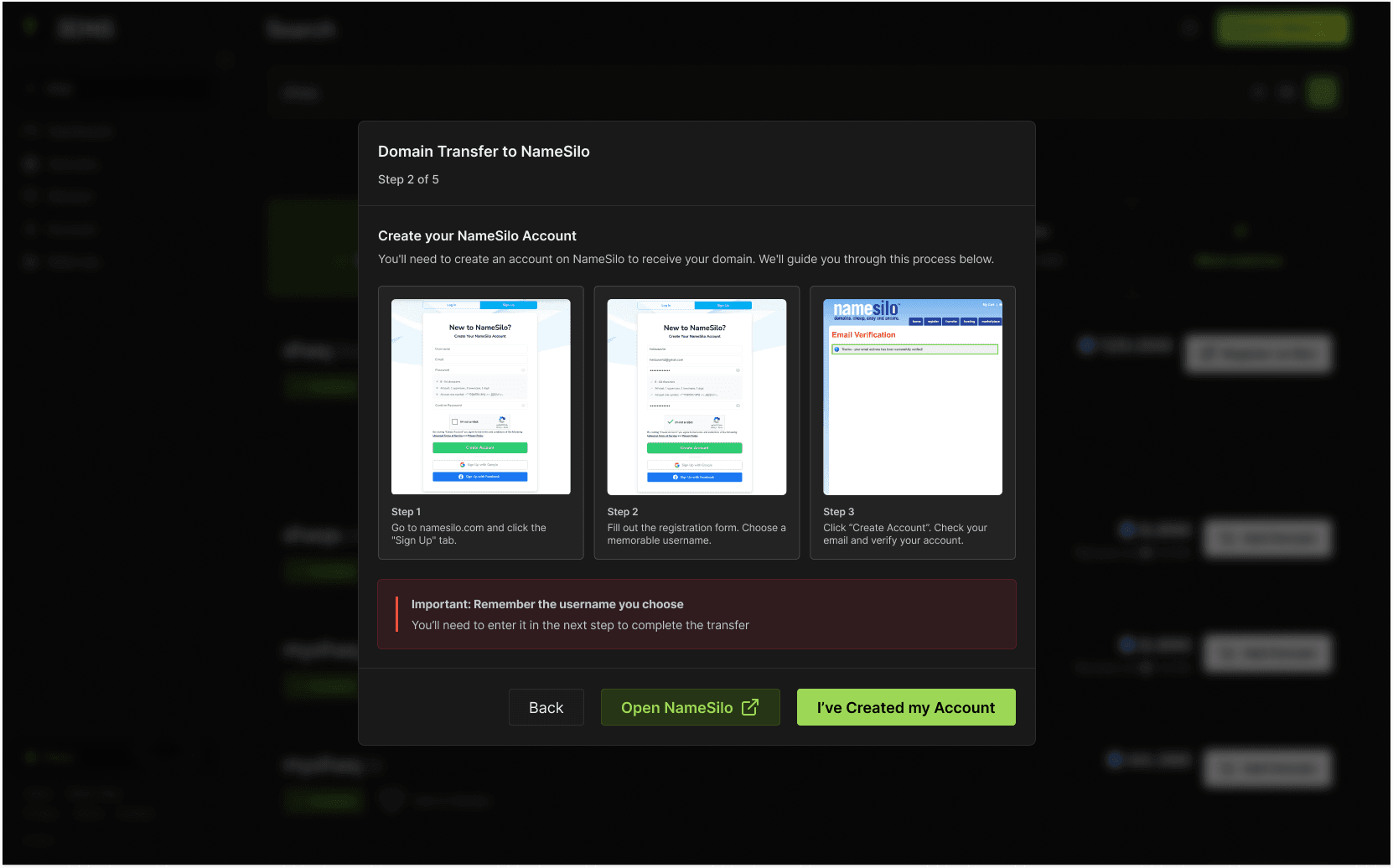This screenshot has width=1393, height=868.
Task: Select "marketplace" in the NameSilo navigation menu
Action: coord(991,321)
